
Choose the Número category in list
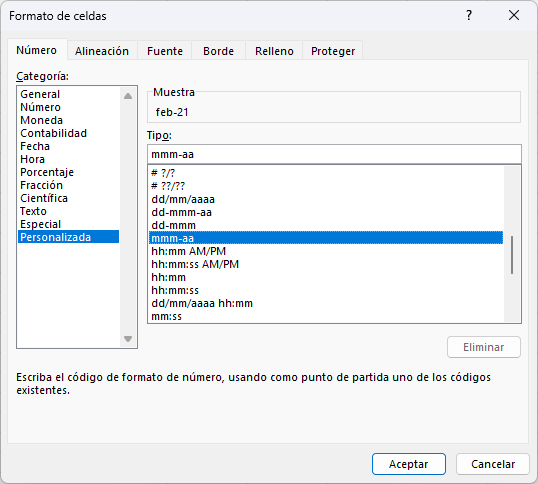click(68, 107)
